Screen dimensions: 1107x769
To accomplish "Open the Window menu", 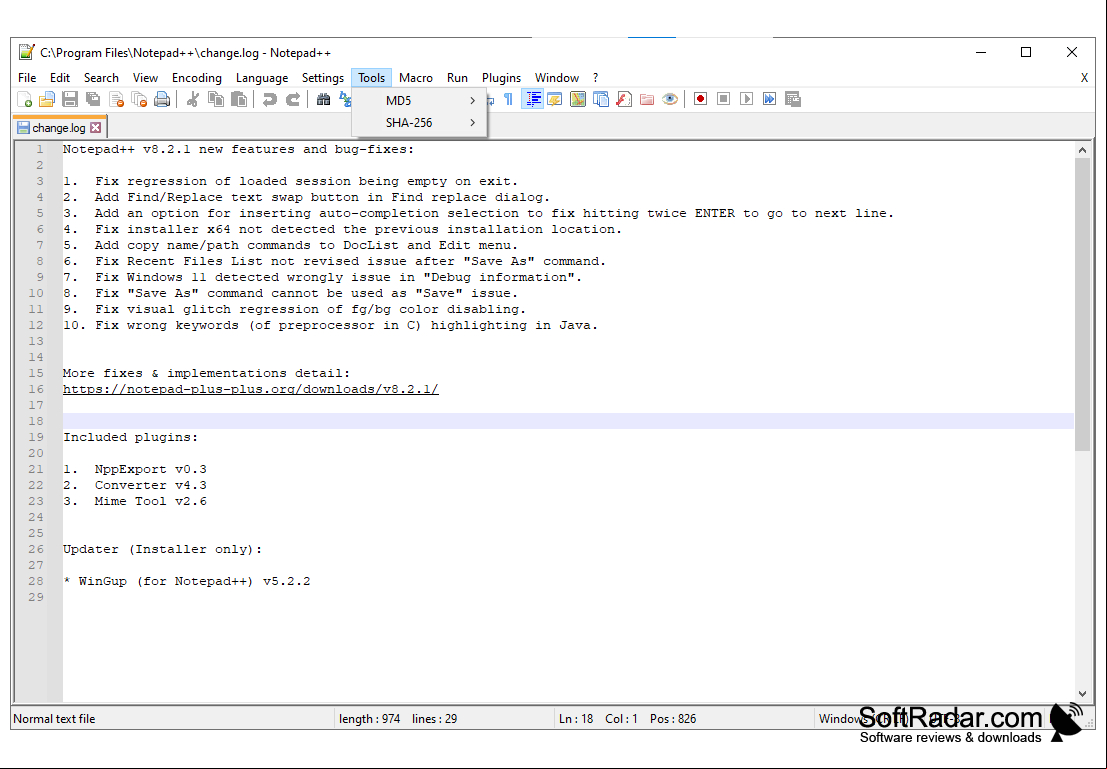I will (x=557, y=78).
